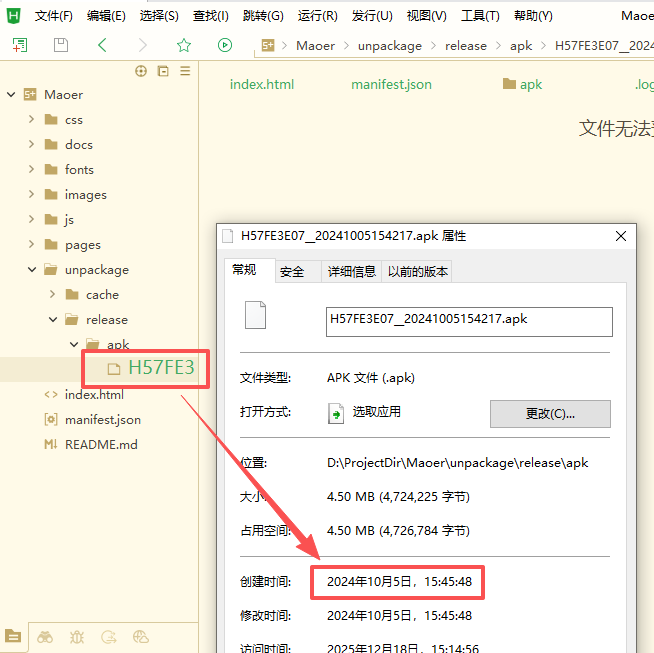Open the 工具(T) menu
This screenshot has width=654, height=653.
tap(480, 16)
